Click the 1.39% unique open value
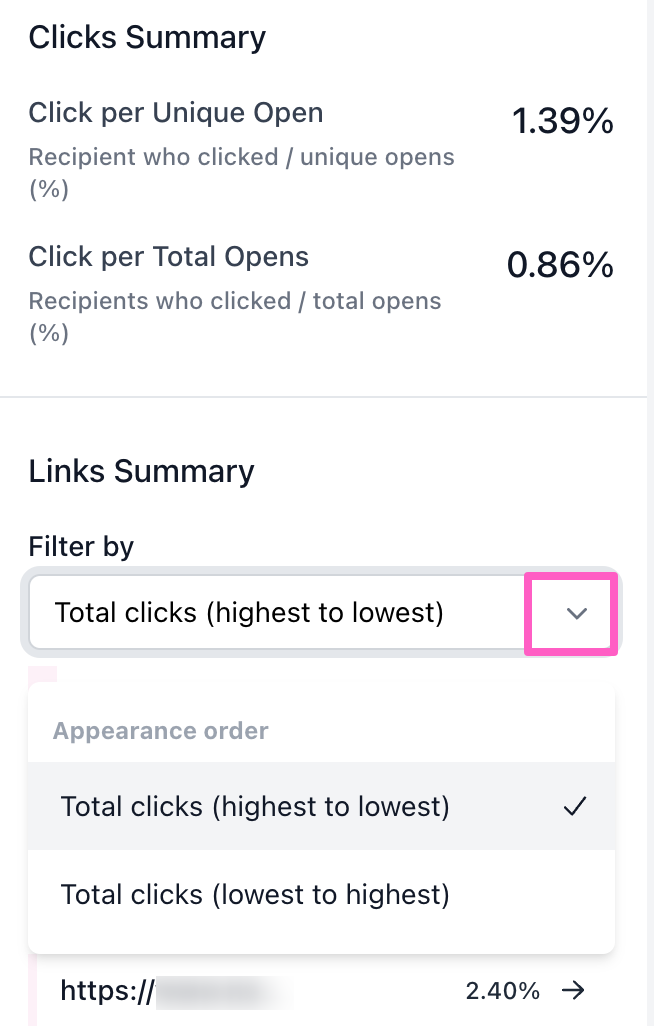The image size is (654, 1026). pyautogui.click(x=562, y=121)
